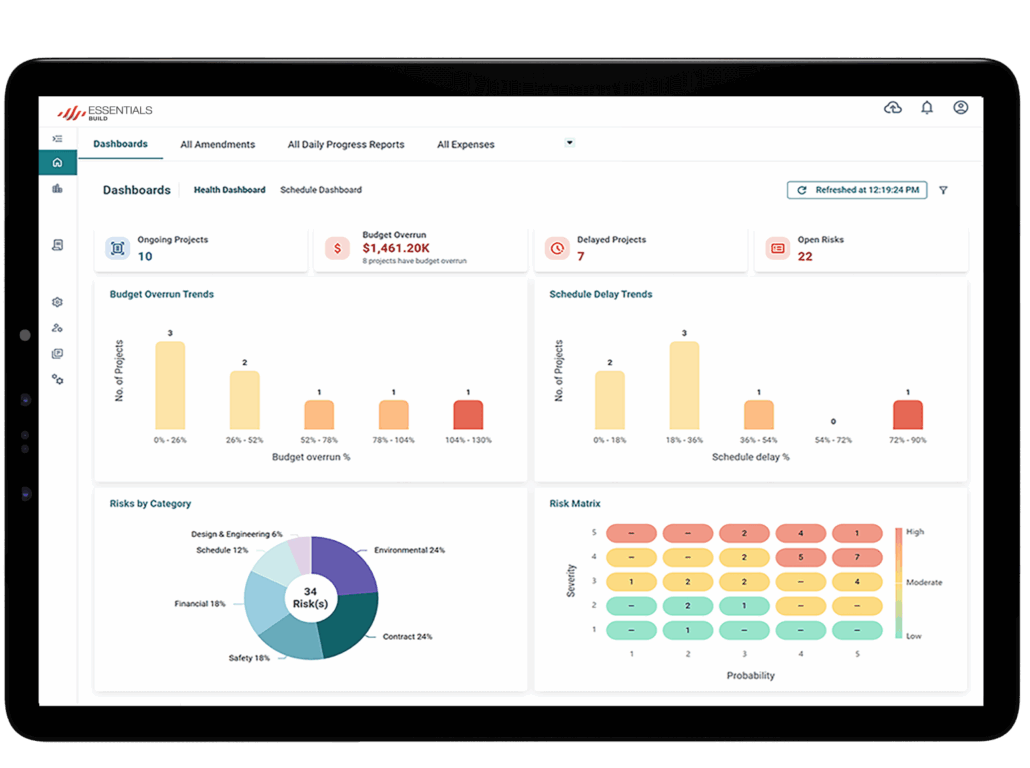Open the user profile icon
This screenshot has height=768, width=1030.
(960, 108)
